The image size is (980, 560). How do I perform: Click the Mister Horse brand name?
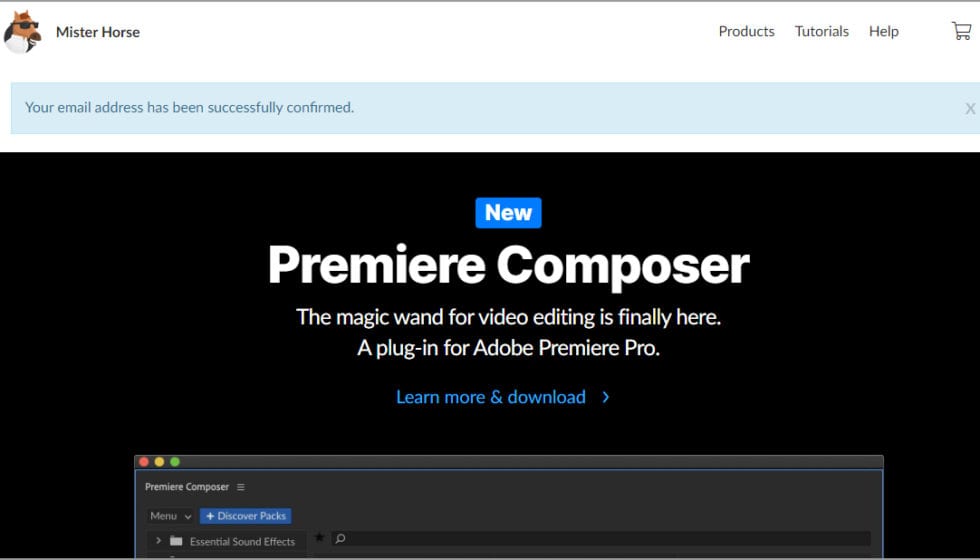(x=98, y=32)
